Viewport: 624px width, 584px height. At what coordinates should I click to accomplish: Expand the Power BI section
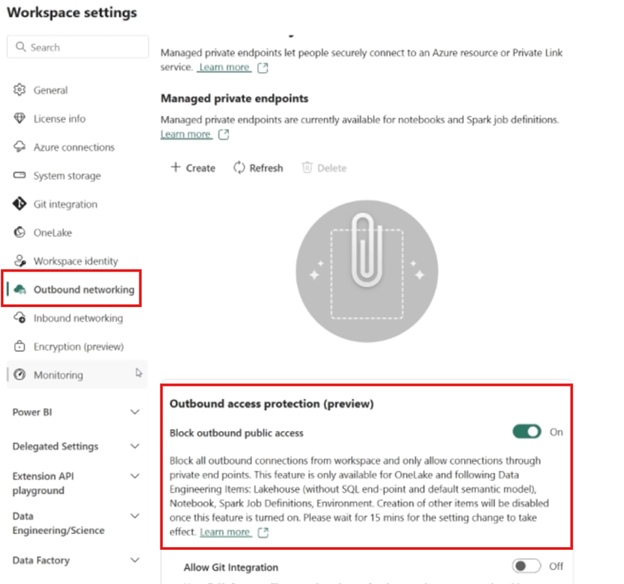pyautogui.click(x=136, y=411)
